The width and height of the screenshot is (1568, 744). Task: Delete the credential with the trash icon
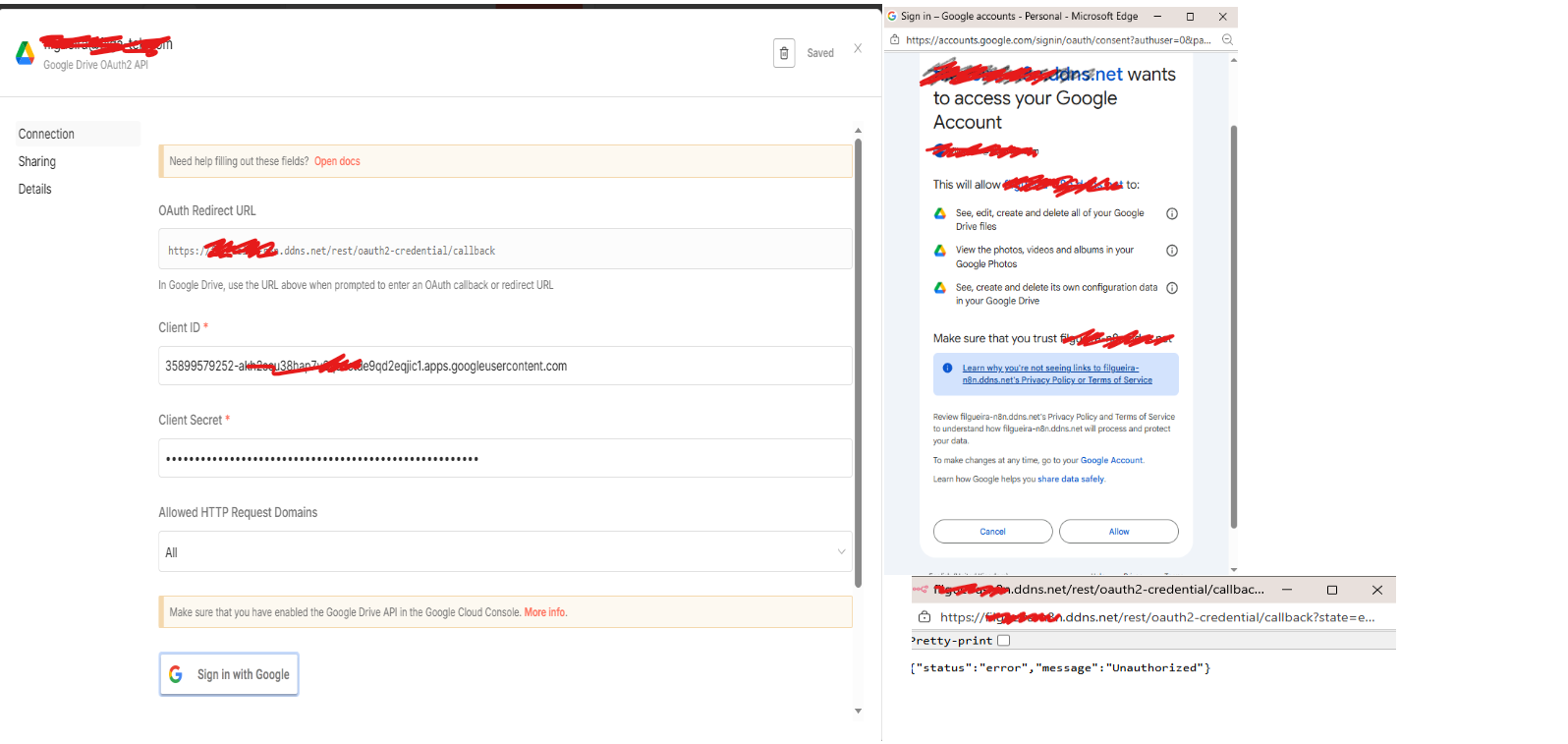[784, 53]
